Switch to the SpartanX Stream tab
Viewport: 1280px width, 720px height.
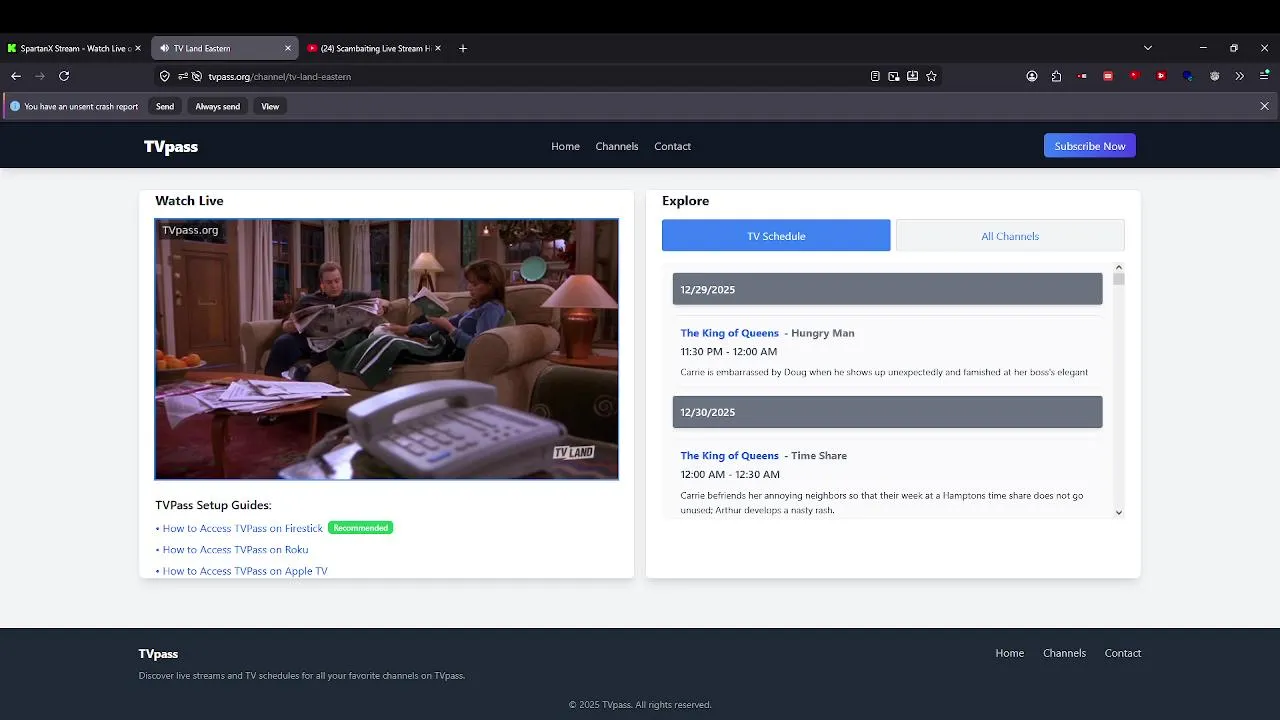pyautogui.click(x=75, y=48)
